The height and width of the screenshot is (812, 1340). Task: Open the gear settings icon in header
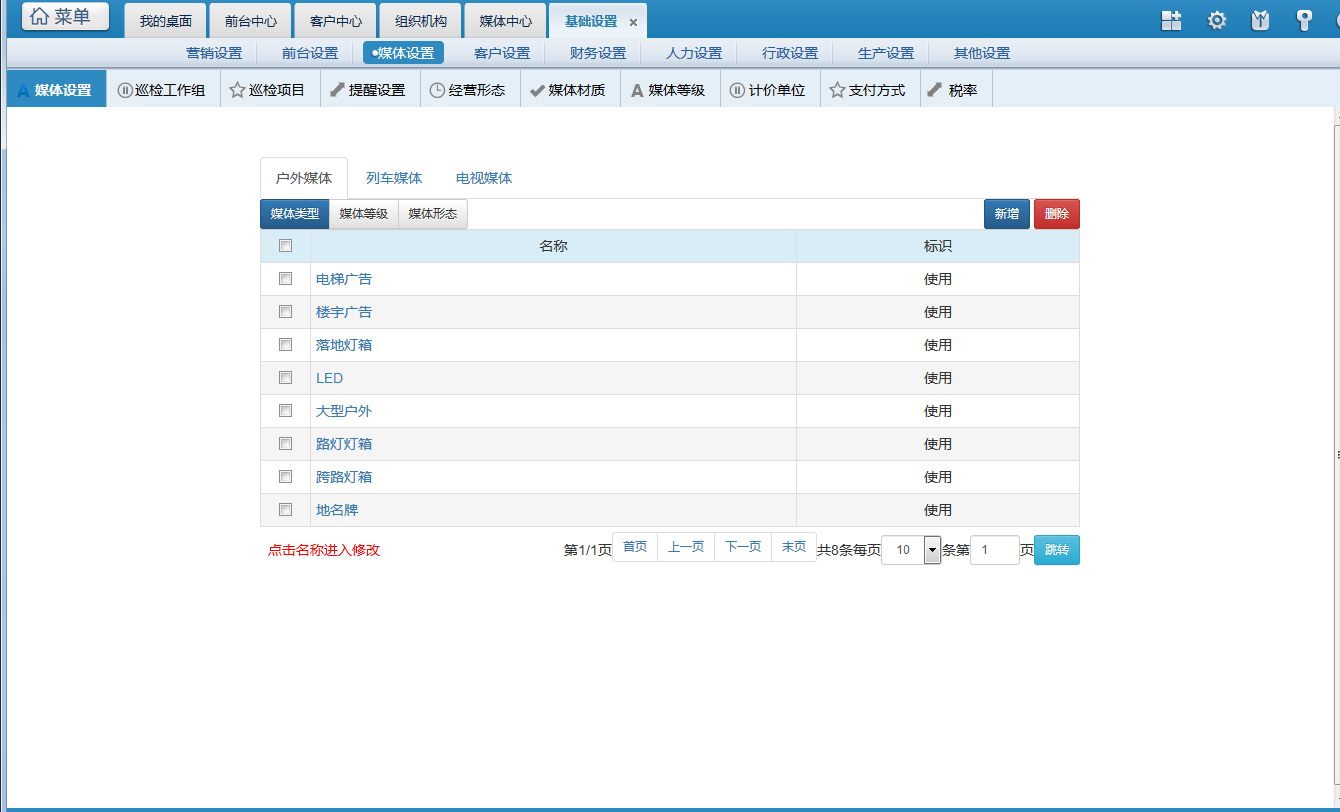pyautogui.click(x=1217, y=20)
